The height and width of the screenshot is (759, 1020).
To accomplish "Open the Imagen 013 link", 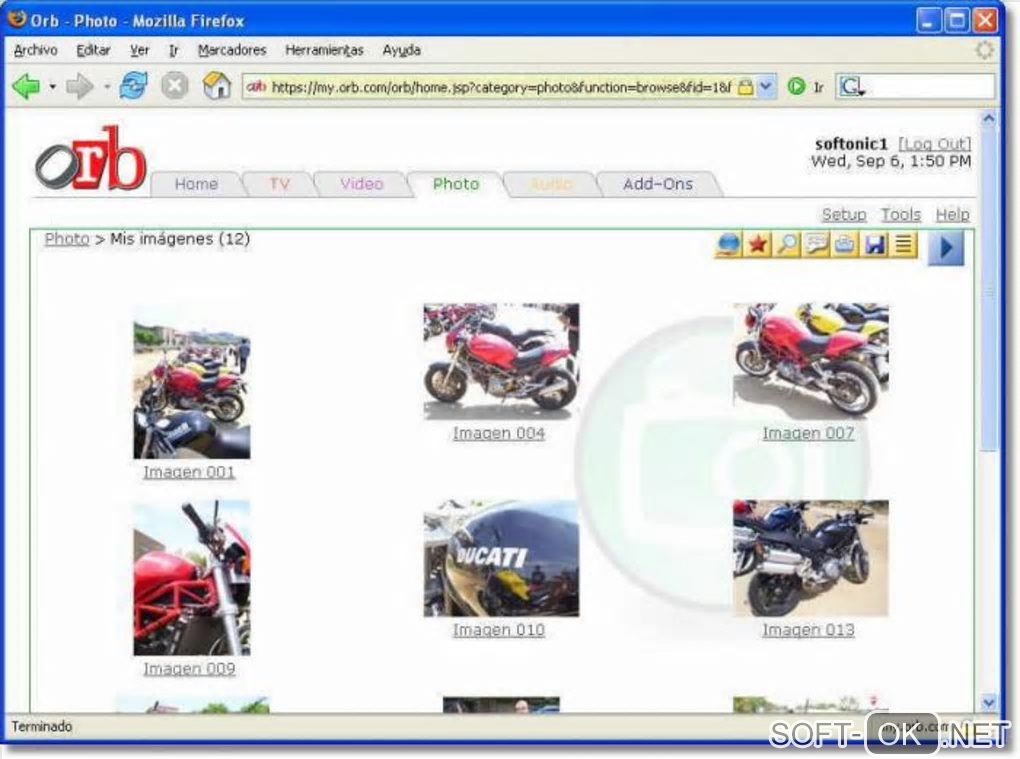I will click(x=809, y=630).
